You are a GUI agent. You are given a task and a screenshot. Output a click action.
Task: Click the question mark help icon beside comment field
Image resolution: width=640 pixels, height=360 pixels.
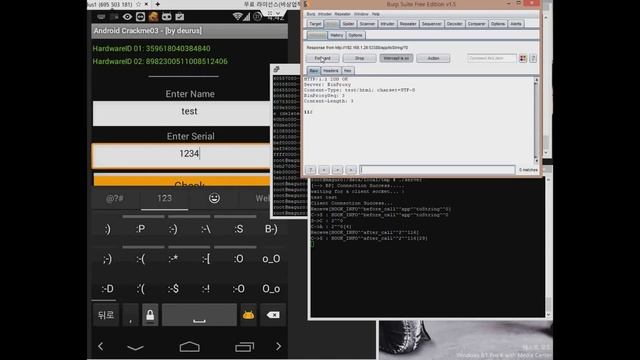coord(533,58)
